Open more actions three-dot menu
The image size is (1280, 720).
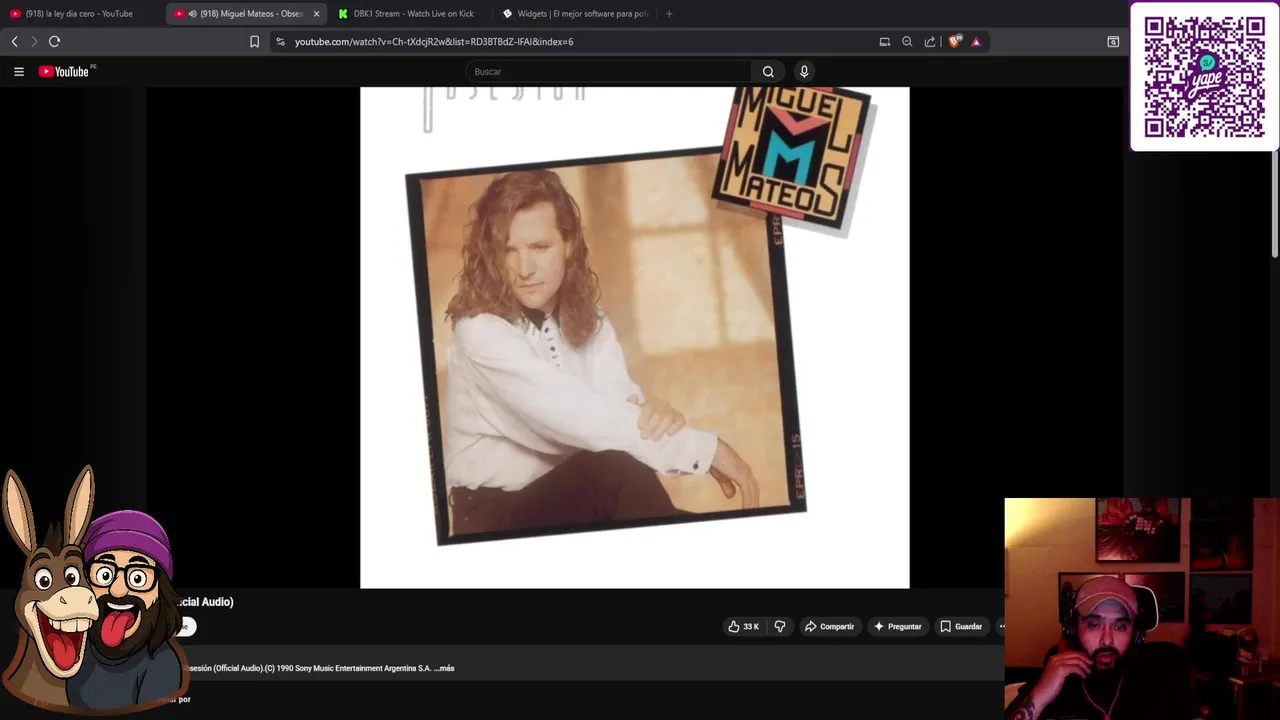point(1002,627)
